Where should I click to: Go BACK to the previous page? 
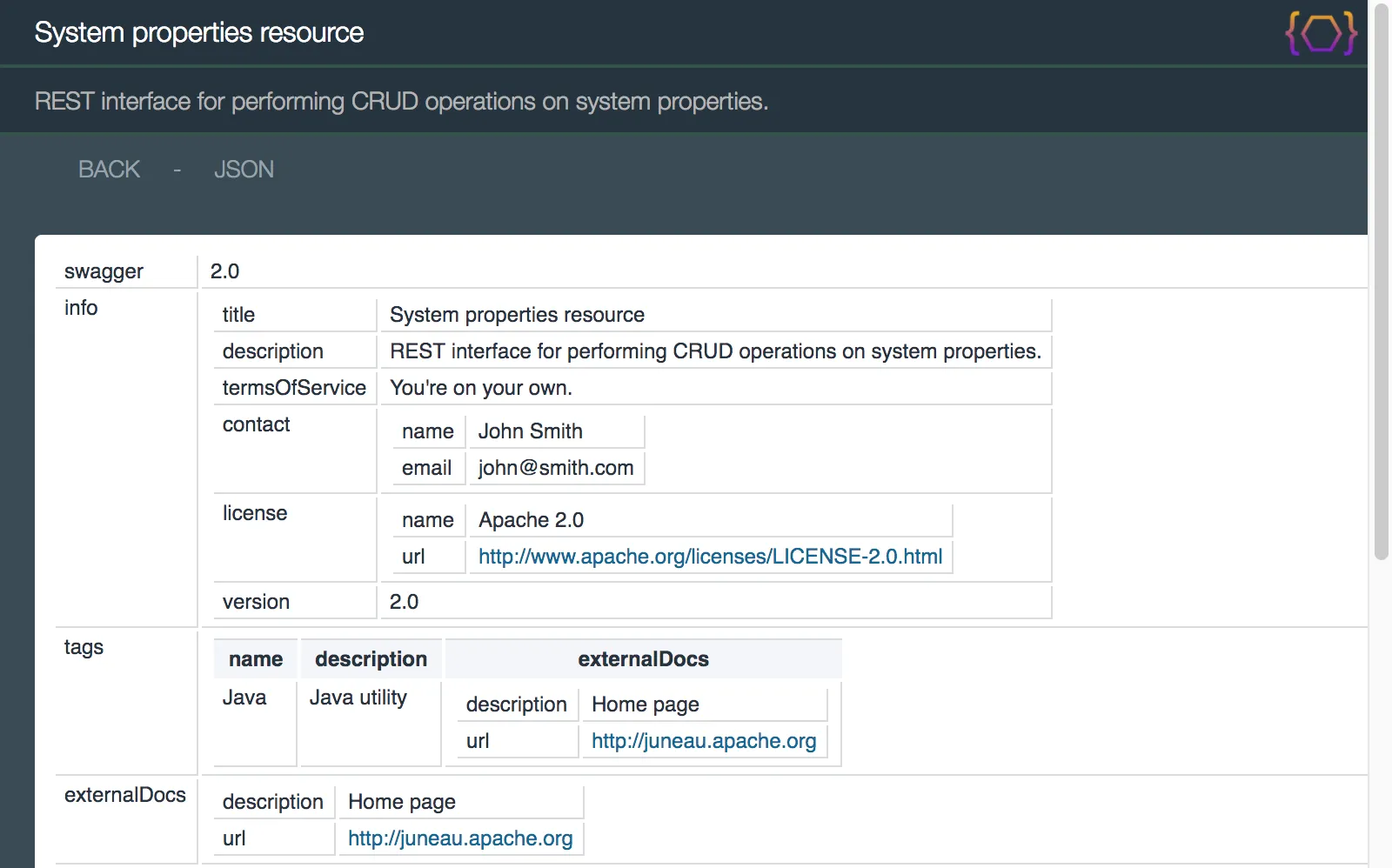pos(109,170)
